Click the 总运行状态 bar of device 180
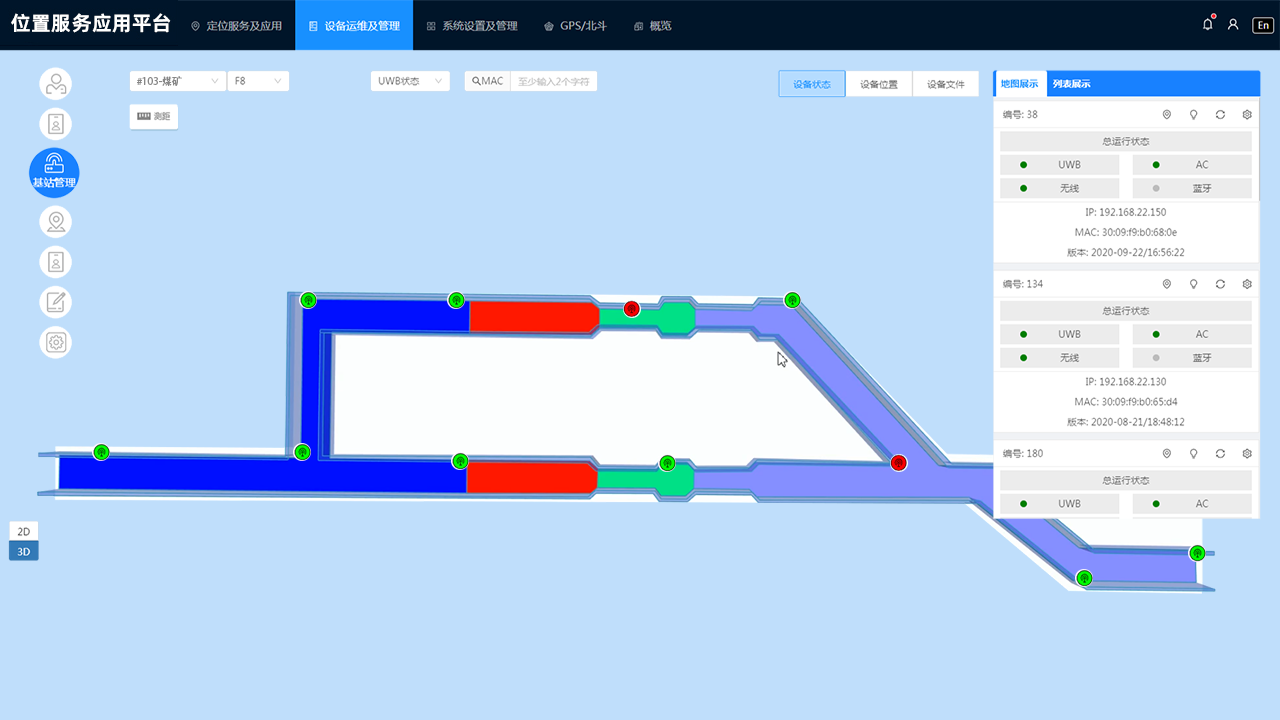 (x=1126, y=481)
